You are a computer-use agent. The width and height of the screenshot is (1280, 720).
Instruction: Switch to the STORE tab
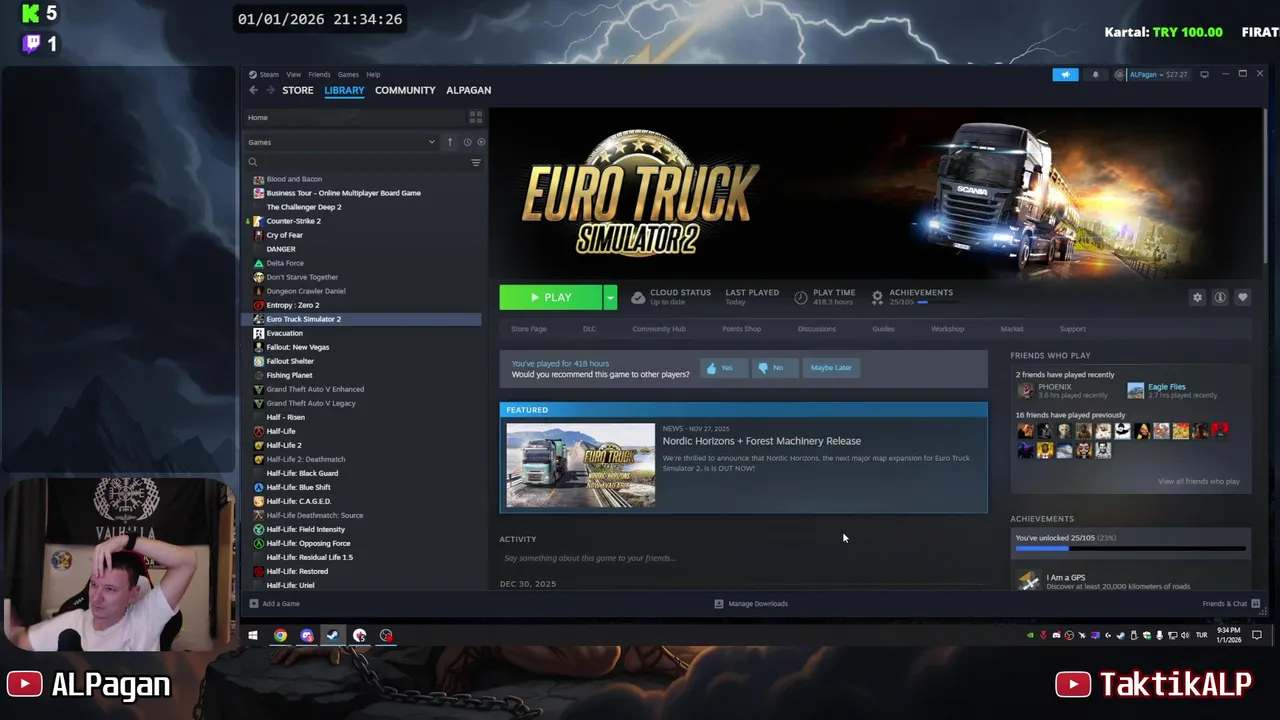click(x=297, y=90)
